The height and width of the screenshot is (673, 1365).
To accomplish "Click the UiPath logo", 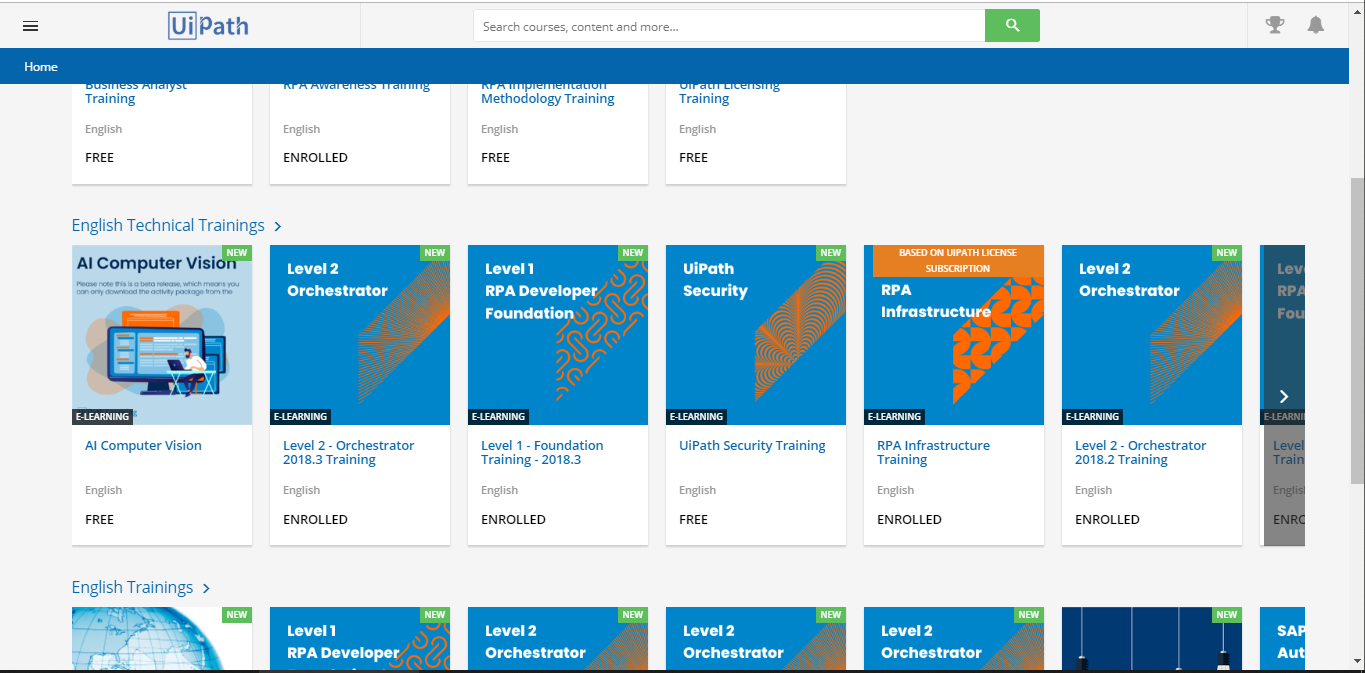I will tap(208, 26).
